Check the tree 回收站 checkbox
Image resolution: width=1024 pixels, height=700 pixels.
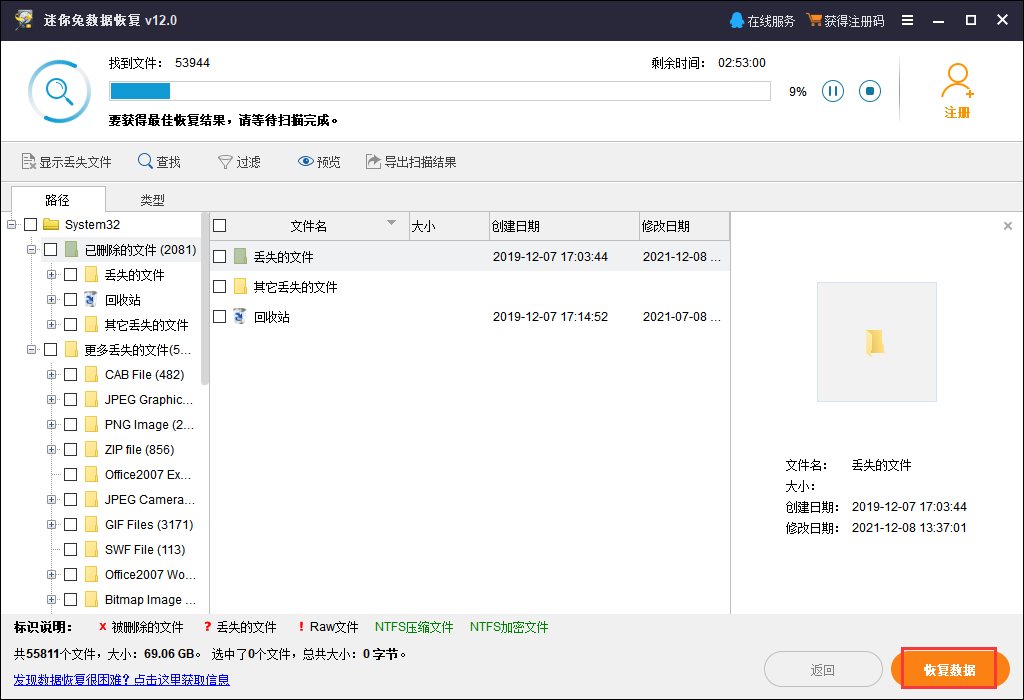coord(71,300)
